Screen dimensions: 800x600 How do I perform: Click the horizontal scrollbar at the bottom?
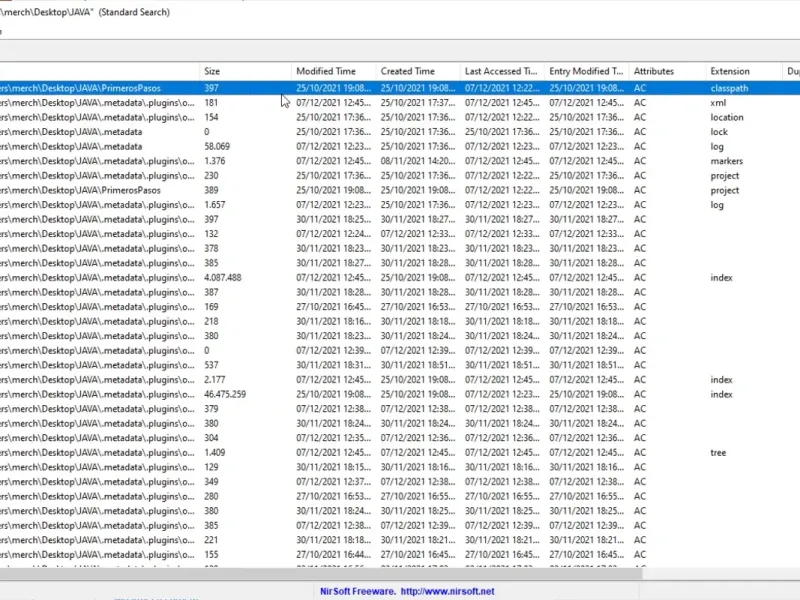coord(320,574)
